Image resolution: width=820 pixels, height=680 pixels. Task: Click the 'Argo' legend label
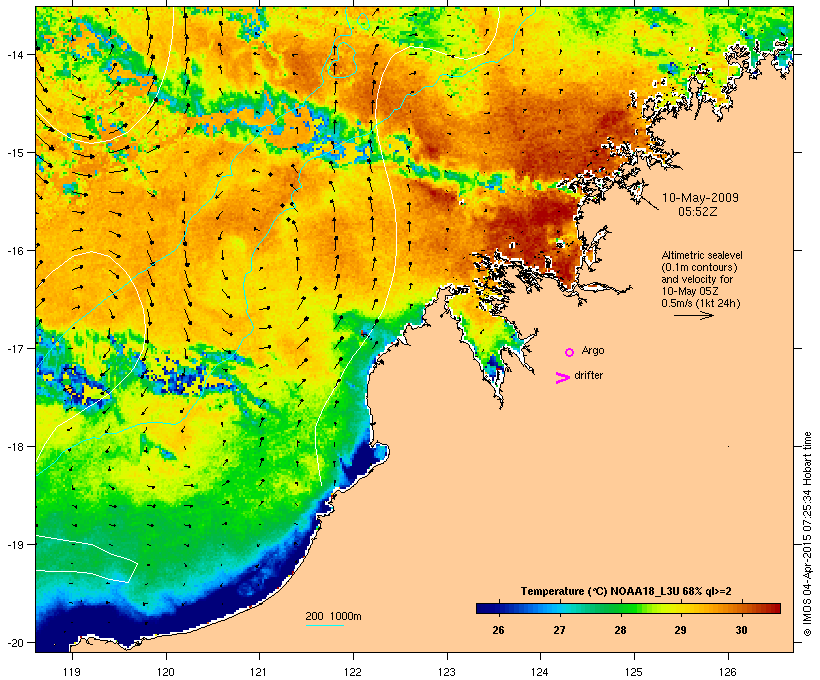point(593,350)
